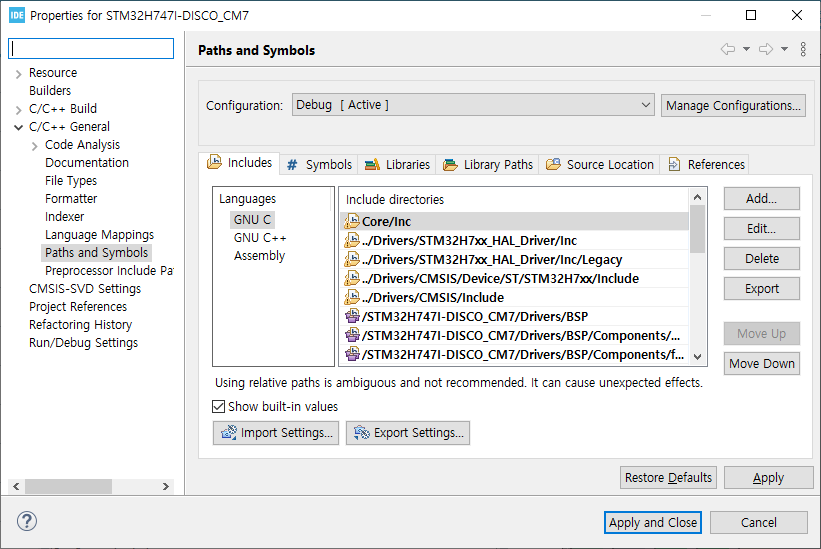
Task: Switch to the Source Location tab
Action: coord(600,164)
